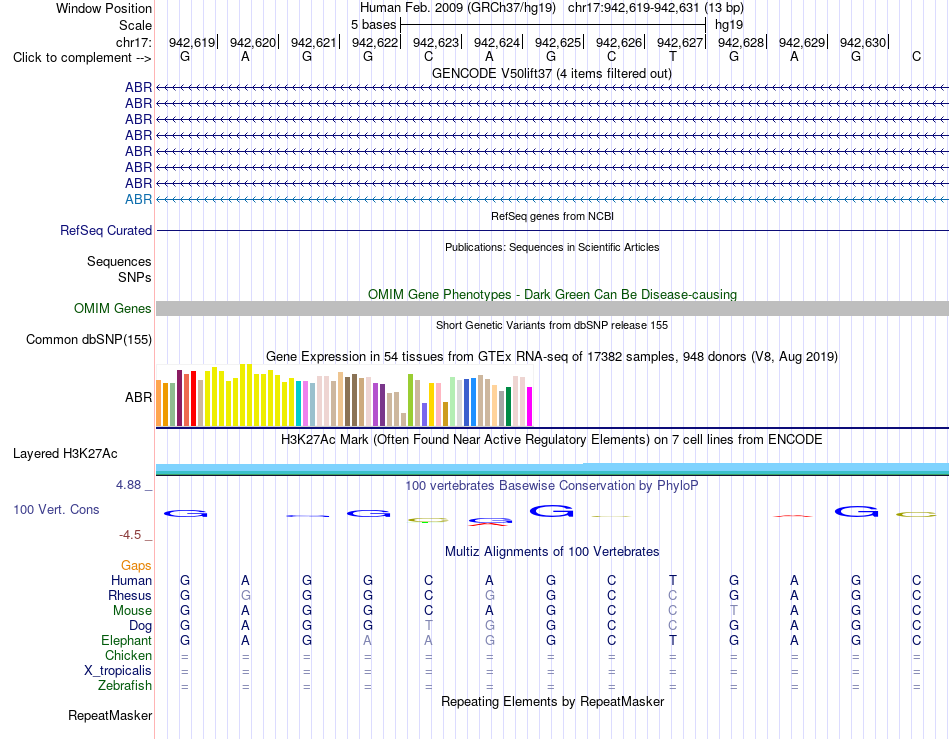Click the orange Gaps label
Viewport: 950px width, 739px height.
pos(136,565)
